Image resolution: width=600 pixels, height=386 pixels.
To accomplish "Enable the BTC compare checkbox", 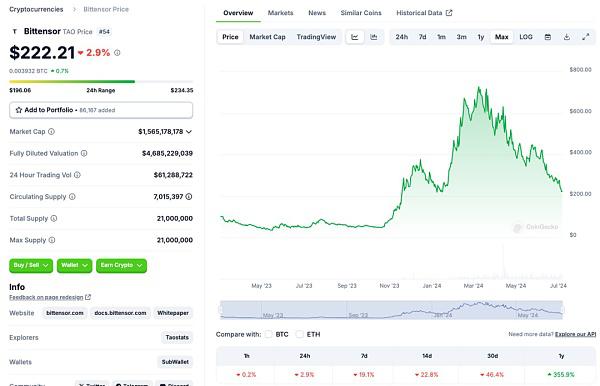I will pos(269,334).
